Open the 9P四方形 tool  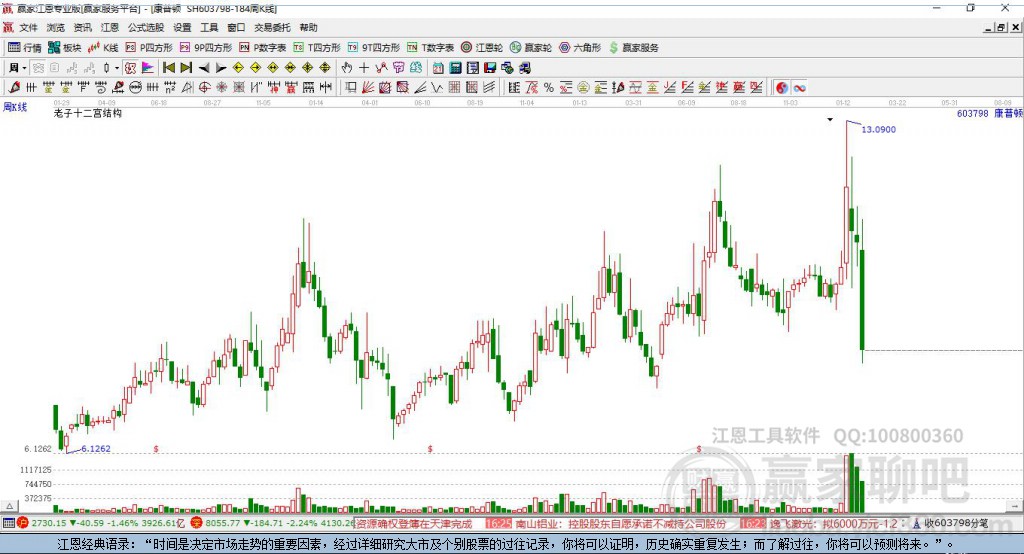[206, 48]
